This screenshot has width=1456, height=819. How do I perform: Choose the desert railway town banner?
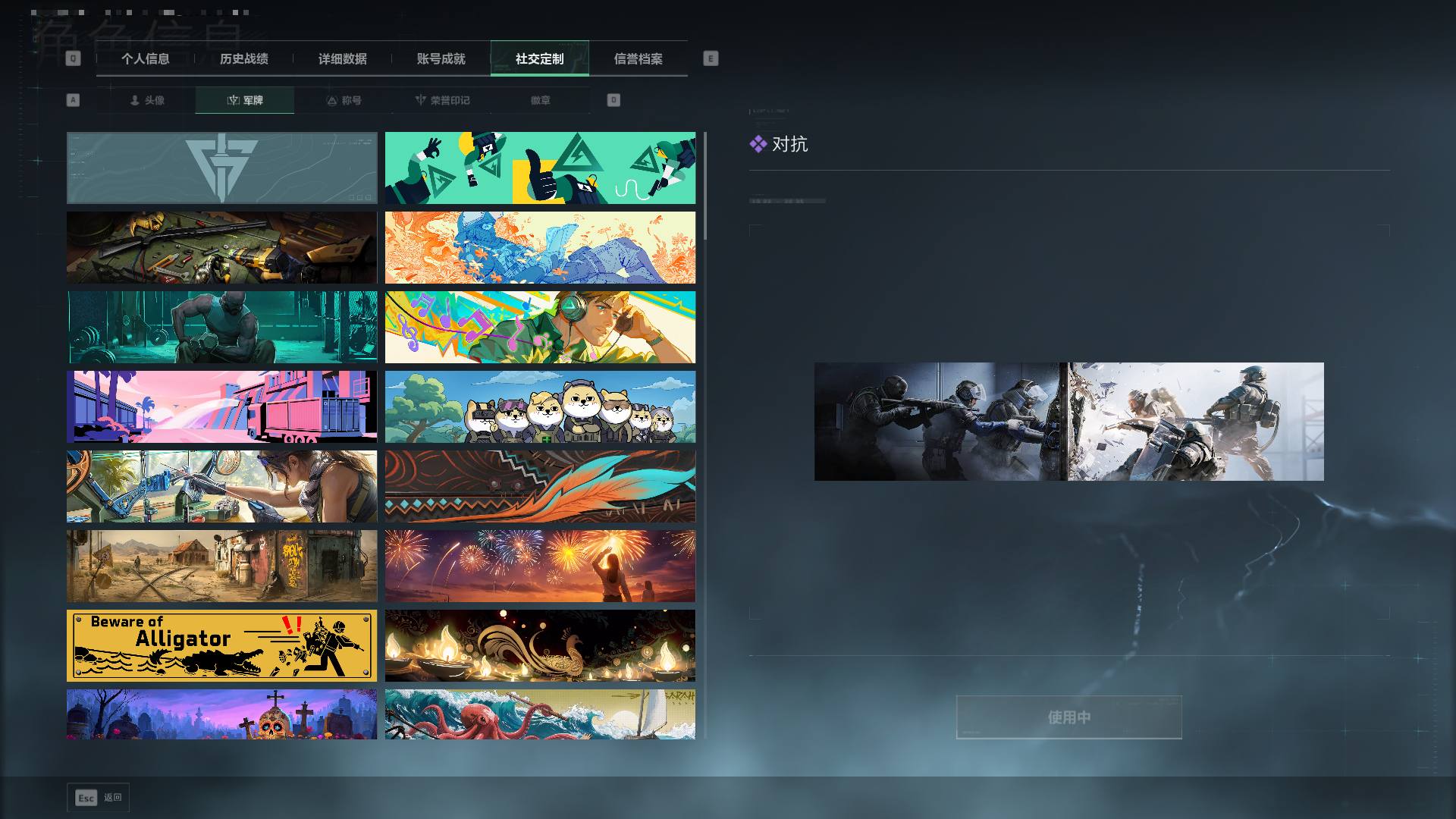click(x=221, y=566)
